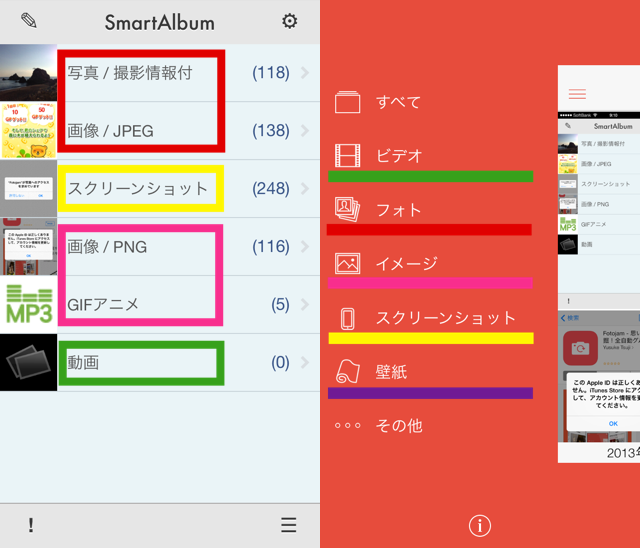Tap the phone icon beside スクリーンショット
The height and width of the screenshot is (548, 640).
tap(348, 319)
